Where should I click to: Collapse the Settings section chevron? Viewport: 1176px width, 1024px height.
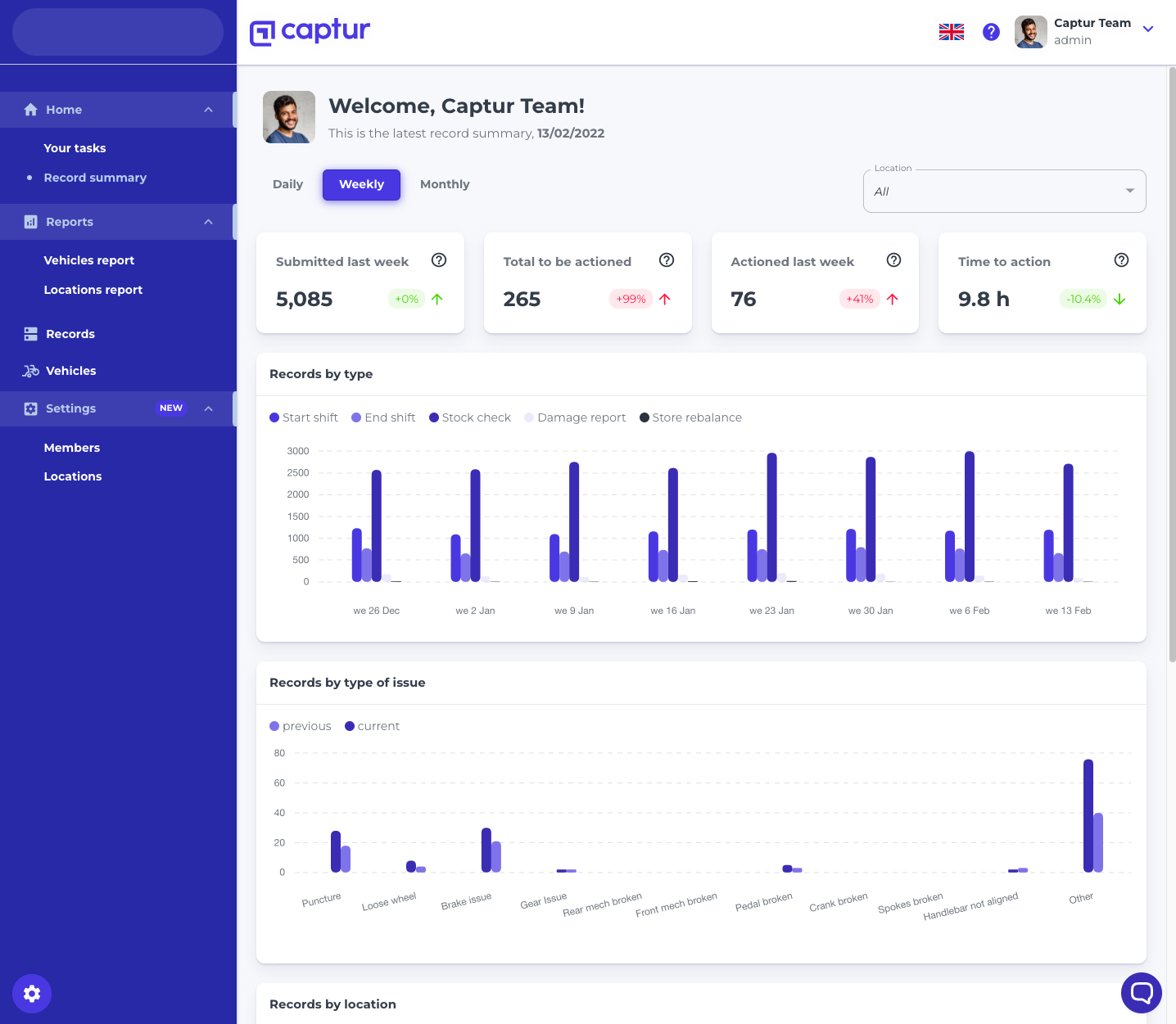tap(208, 408)
